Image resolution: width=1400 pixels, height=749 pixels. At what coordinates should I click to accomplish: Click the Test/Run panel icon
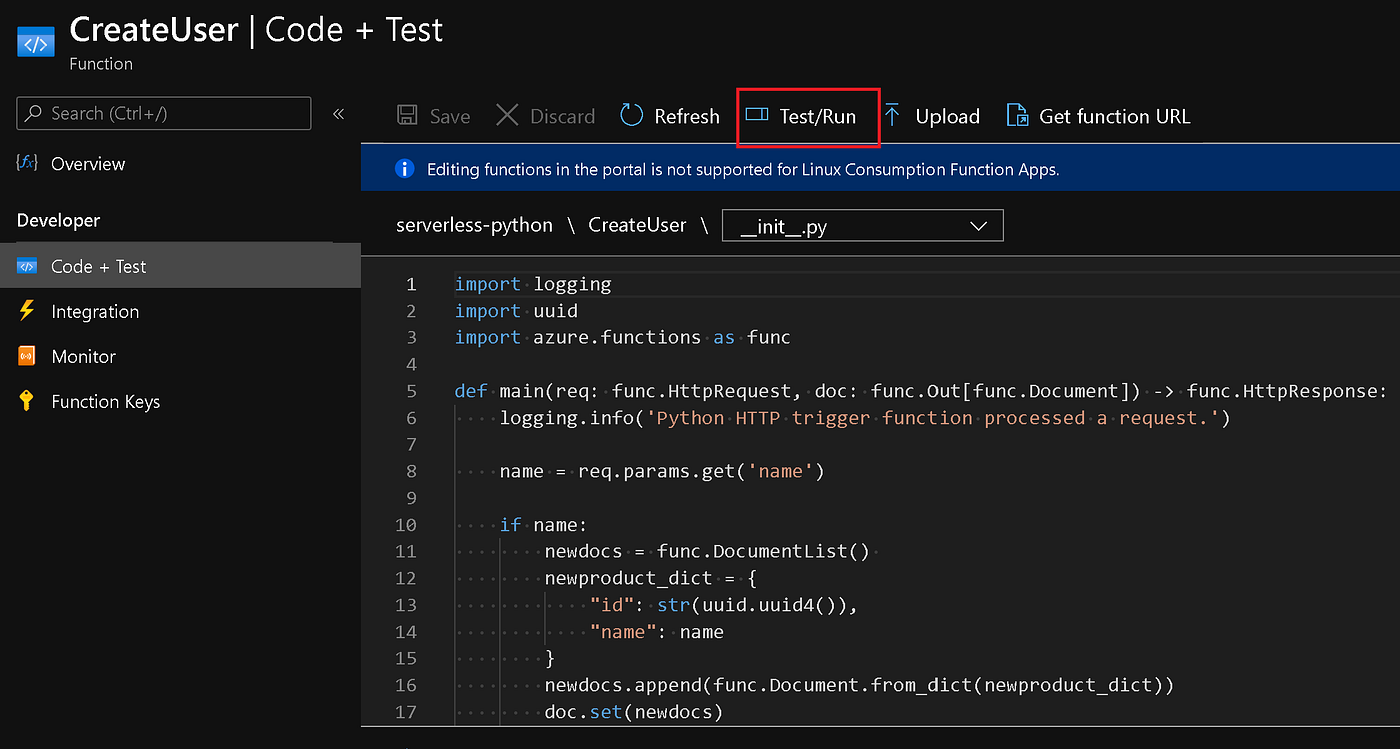coord(758,116)
